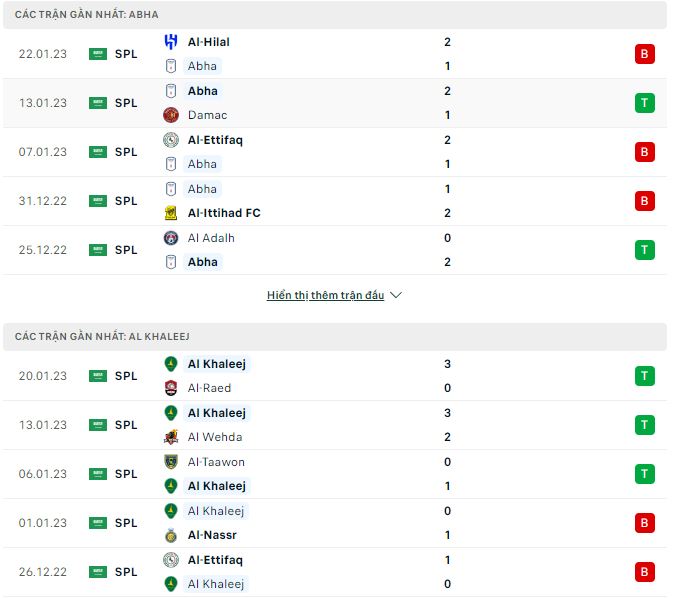
Task: Click the Al Adalh club crest
Action: (170, 238)
